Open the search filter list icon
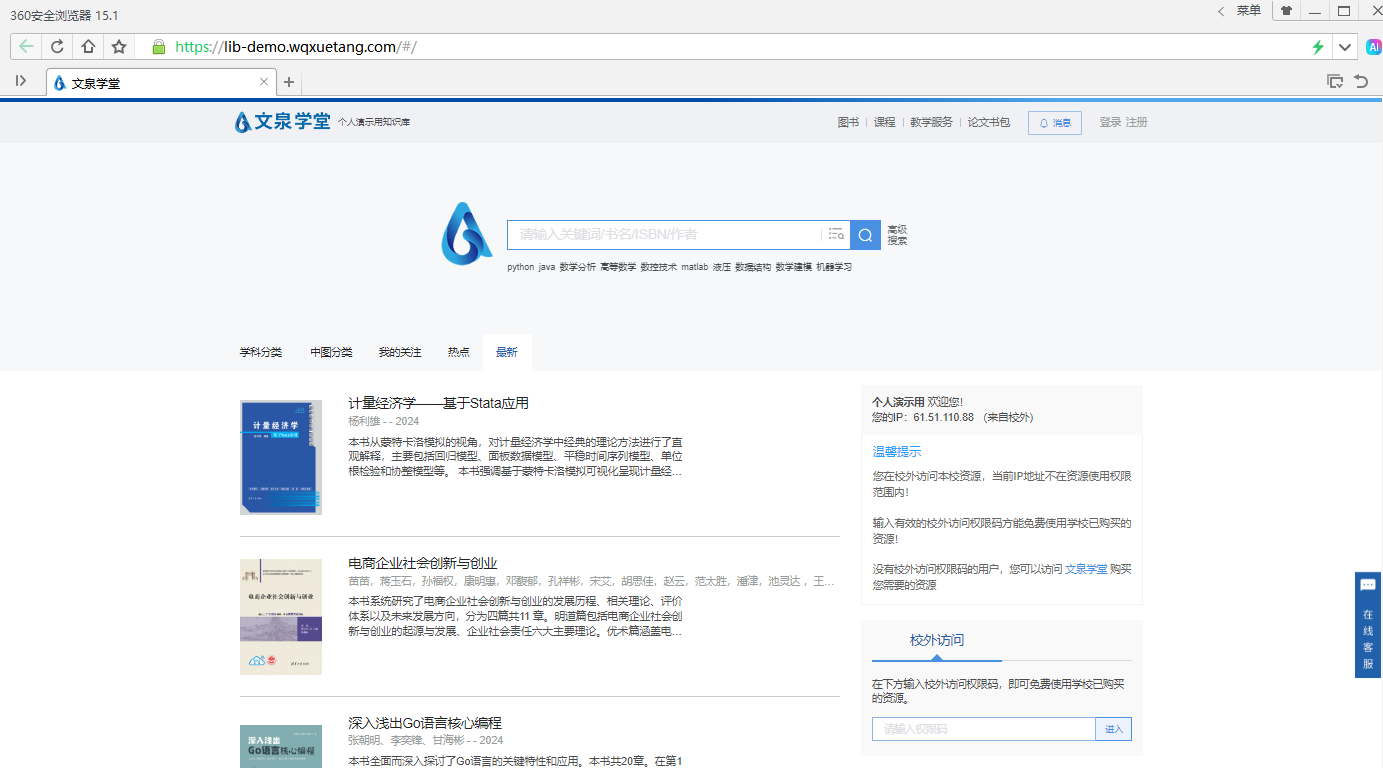 pos(836,235)
